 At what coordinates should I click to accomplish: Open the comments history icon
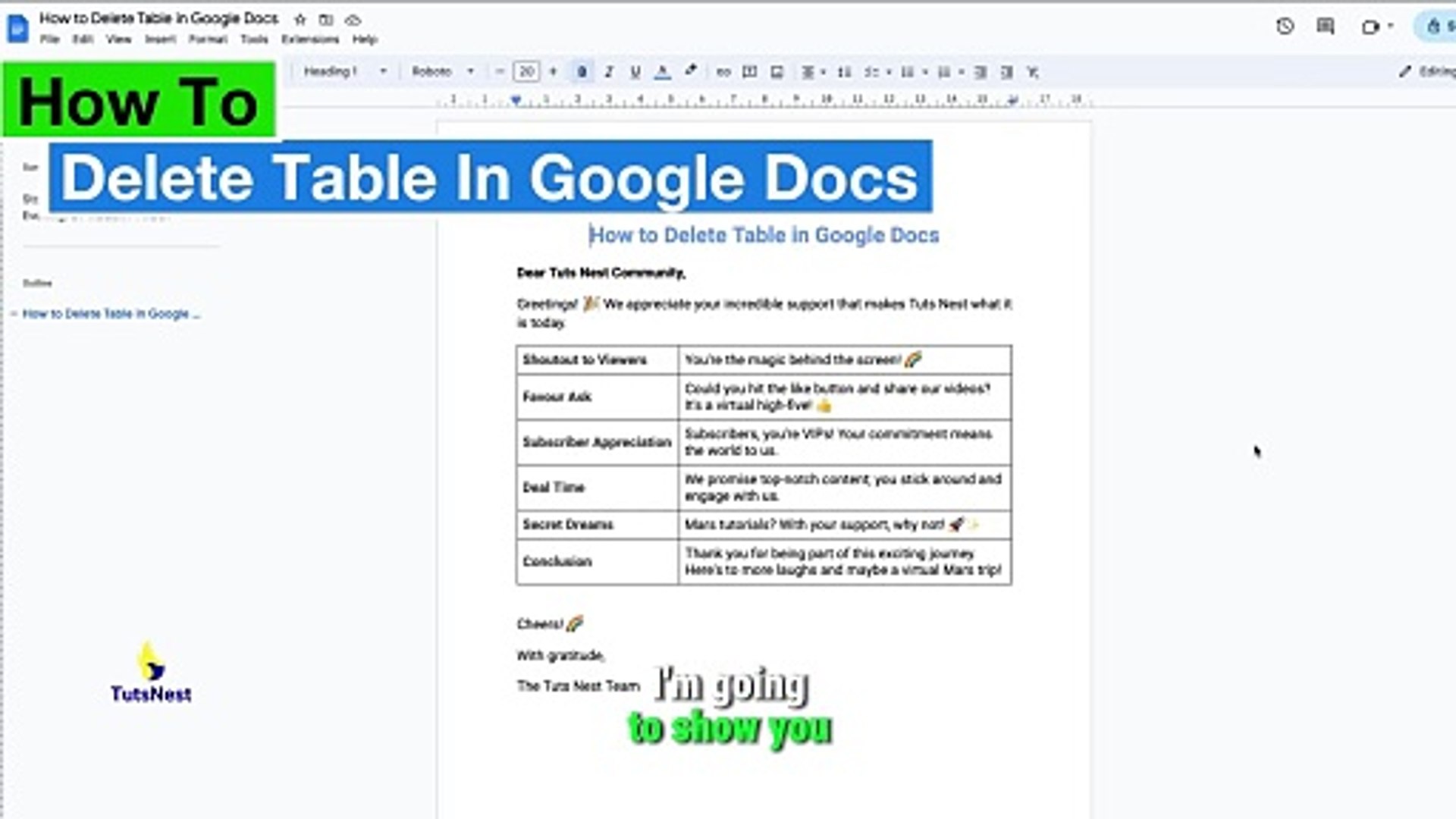[1325, 27]
